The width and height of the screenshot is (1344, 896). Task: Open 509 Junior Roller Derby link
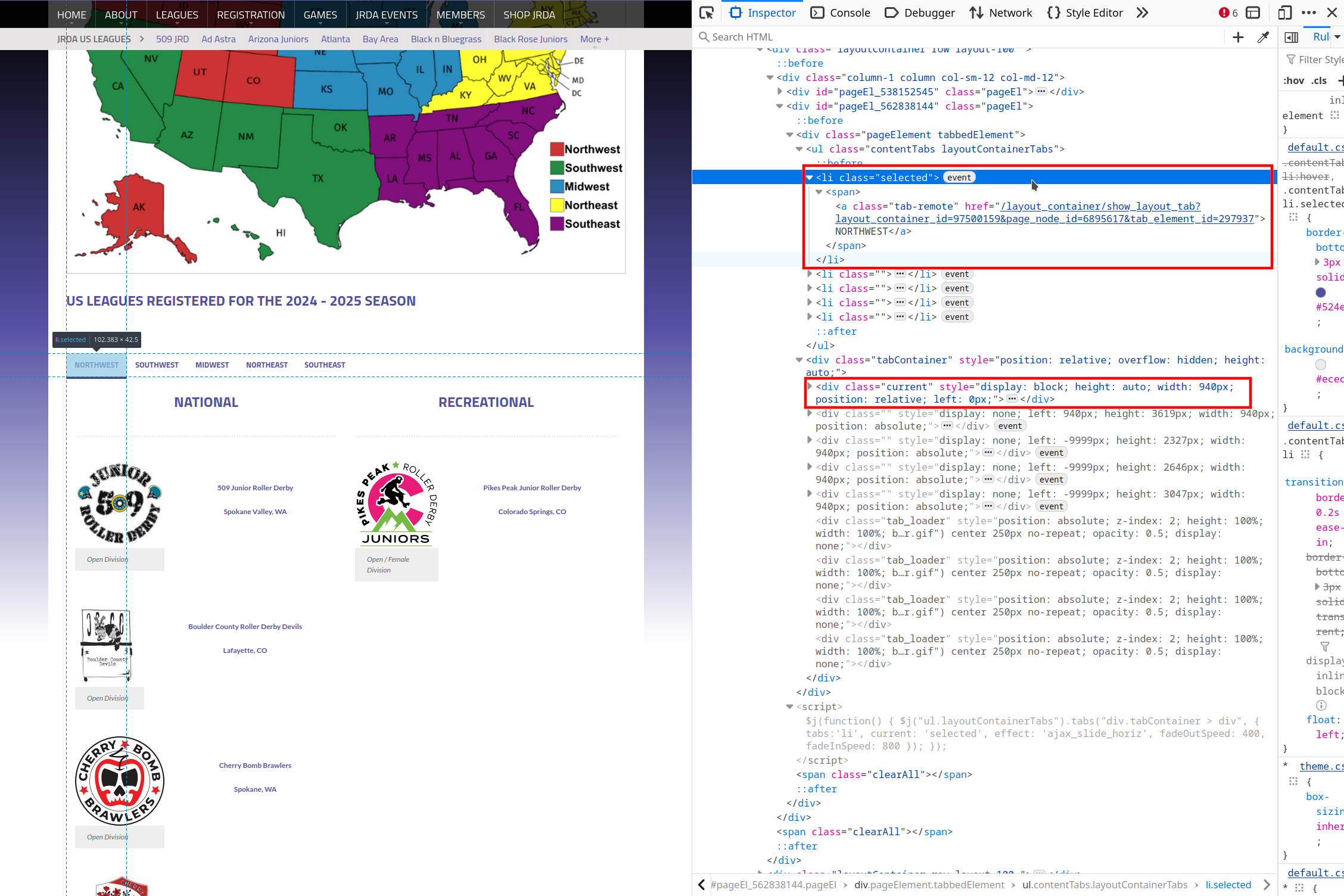255,488
